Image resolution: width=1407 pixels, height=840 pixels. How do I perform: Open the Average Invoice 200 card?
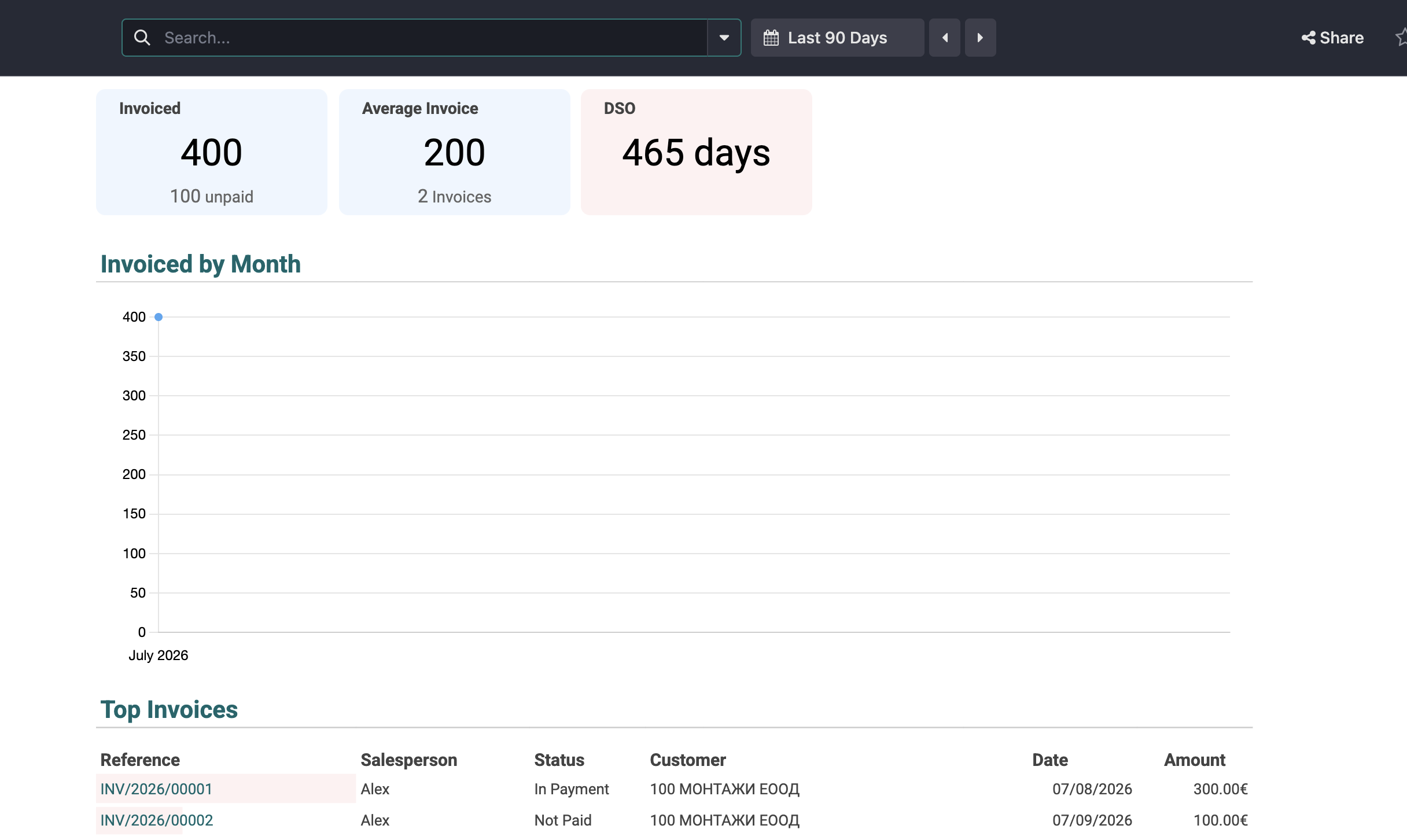point(455,152)
